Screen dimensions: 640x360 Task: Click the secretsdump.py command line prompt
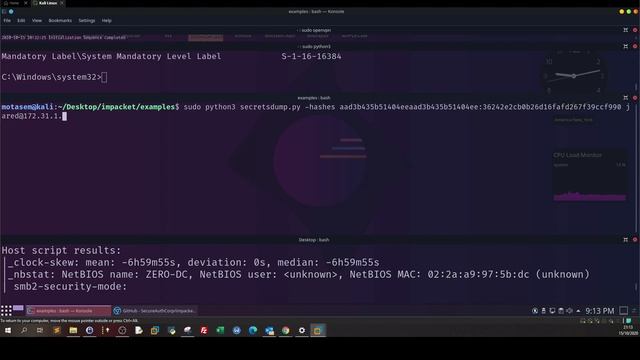click(x=315, y=111)
